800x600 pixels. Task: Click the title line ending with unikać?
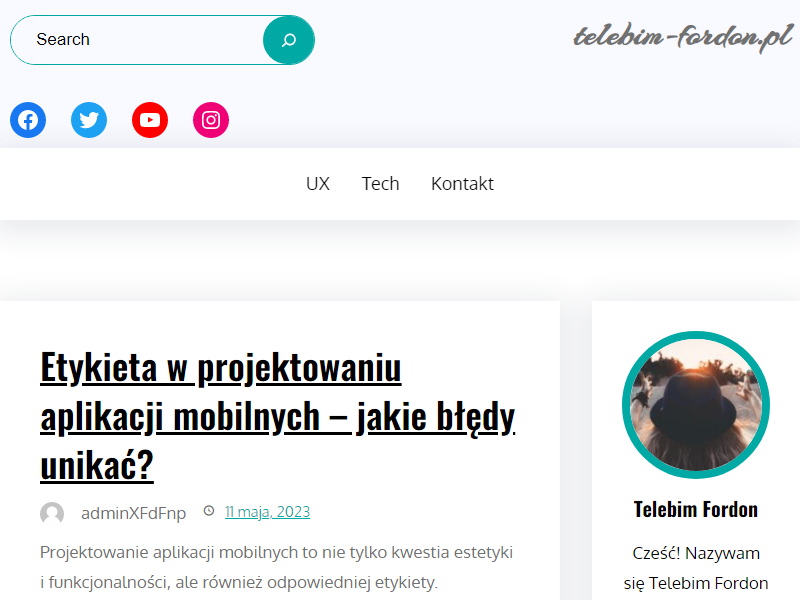click(97, 465)
